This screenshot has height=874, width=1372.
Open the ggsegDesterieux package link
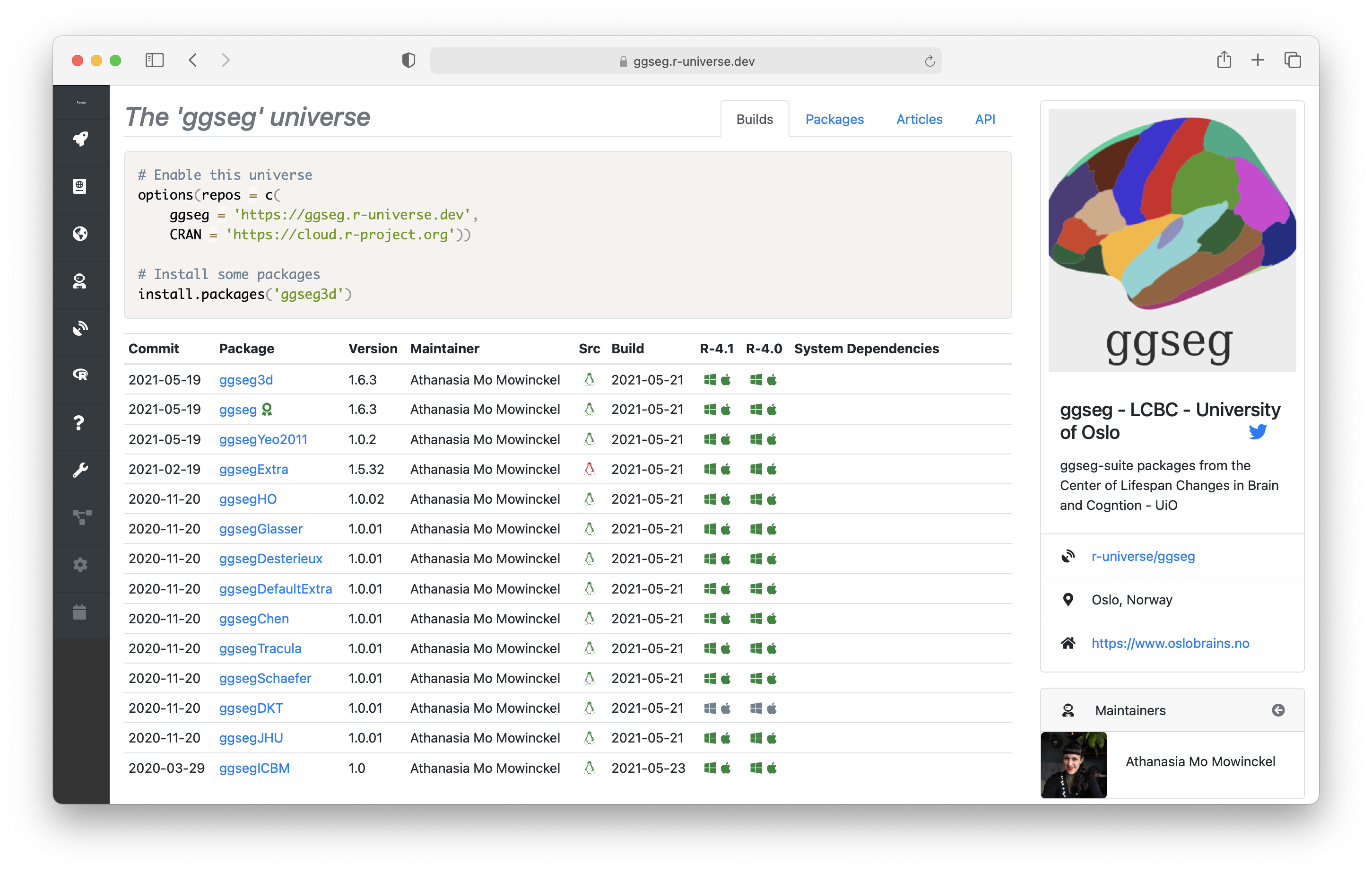pyautogui.click(x=270, y=559)
